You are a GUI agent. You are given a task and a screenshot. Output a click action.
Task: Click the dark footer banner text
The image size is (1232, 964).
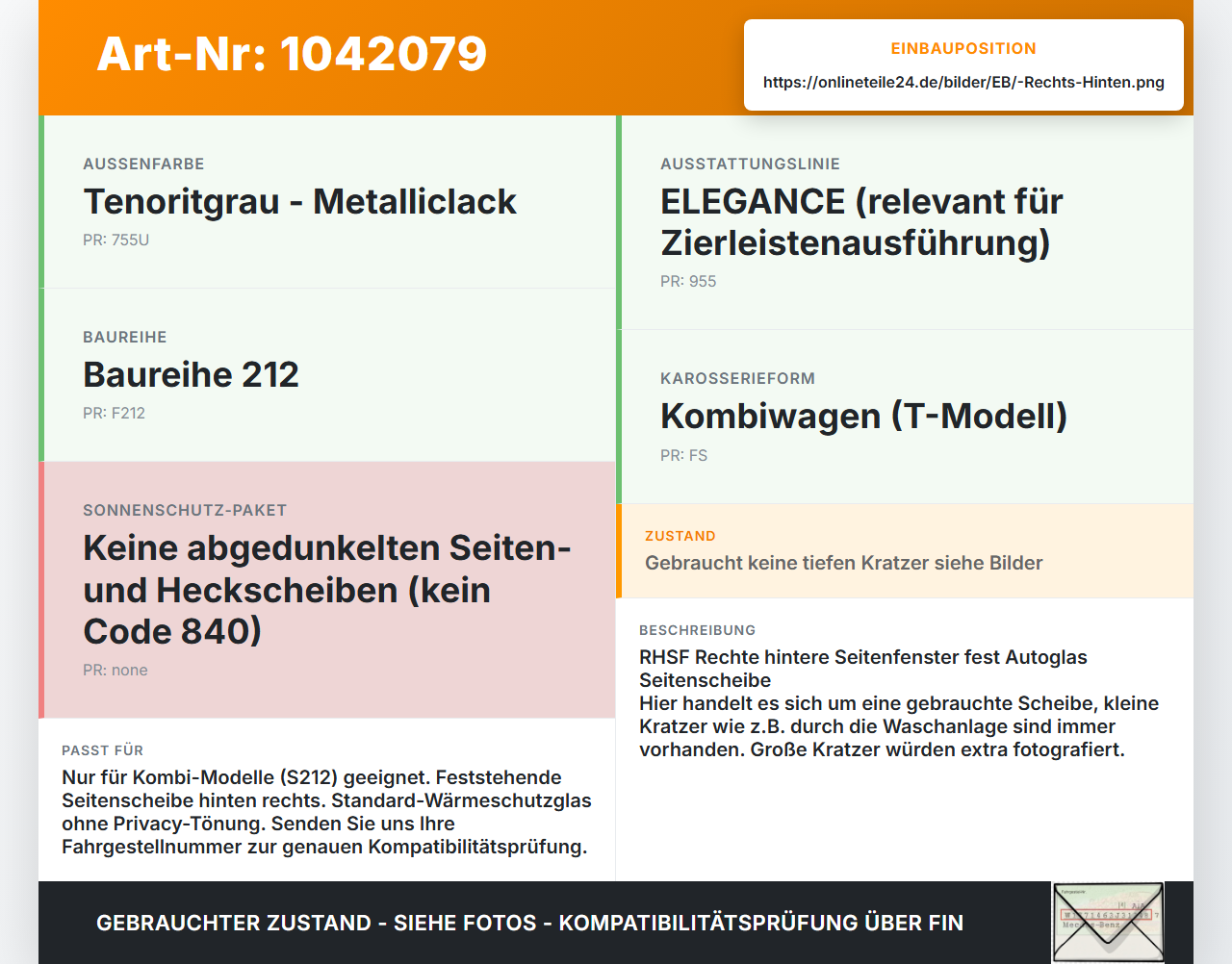pos(529,924)
